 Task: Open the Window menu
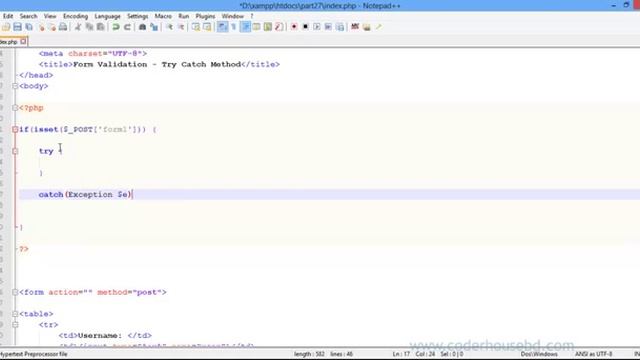point(232,16)
